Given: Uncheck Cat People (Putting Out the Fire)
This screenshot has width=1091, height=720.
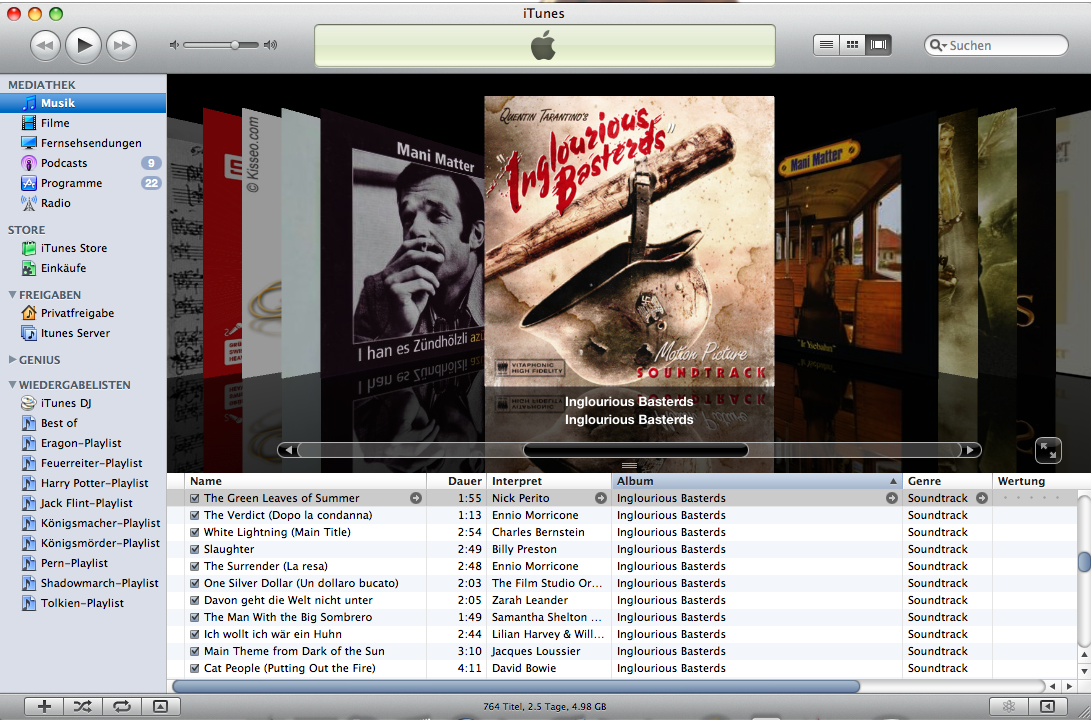Looking at the screenshot, I should coord(195,669).
